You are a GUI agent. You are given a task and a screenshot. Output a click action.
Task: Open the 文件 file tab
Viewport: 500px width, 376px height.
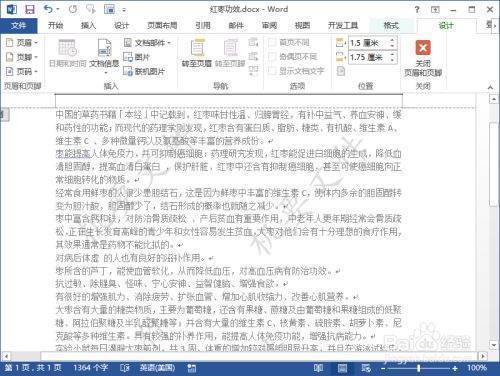pos(19,25)
